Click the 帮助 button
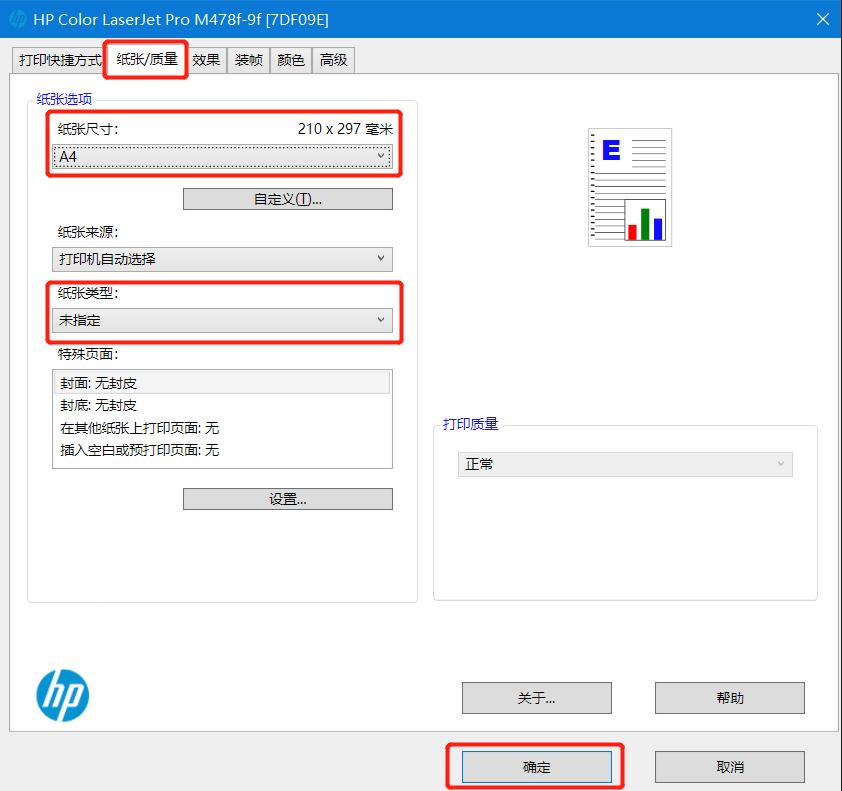This screenshot has height=791, width=842. point(729,698)
